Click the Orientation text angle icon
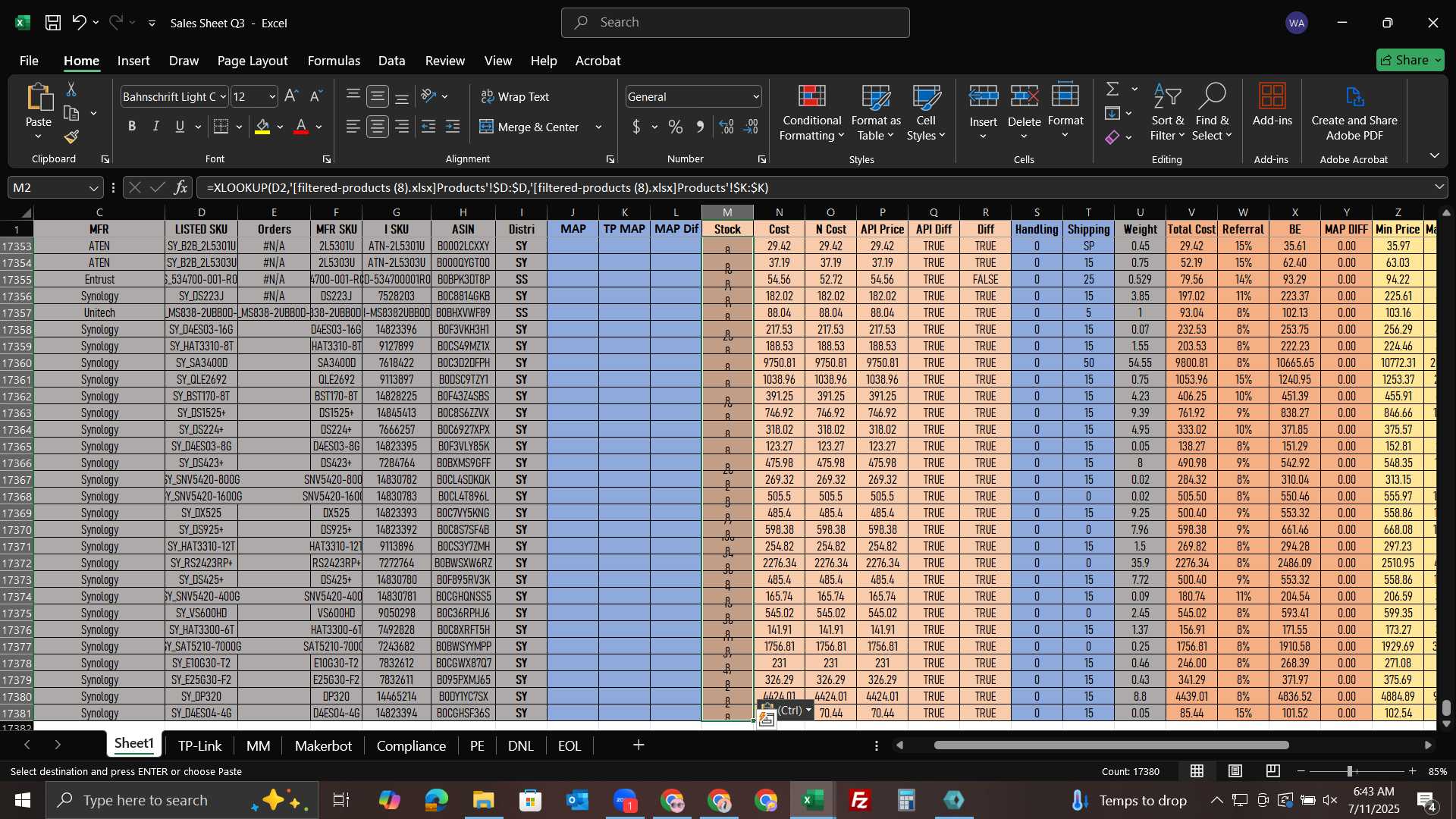This screenshot has height=819, width=1456. [x=429, y=96]
